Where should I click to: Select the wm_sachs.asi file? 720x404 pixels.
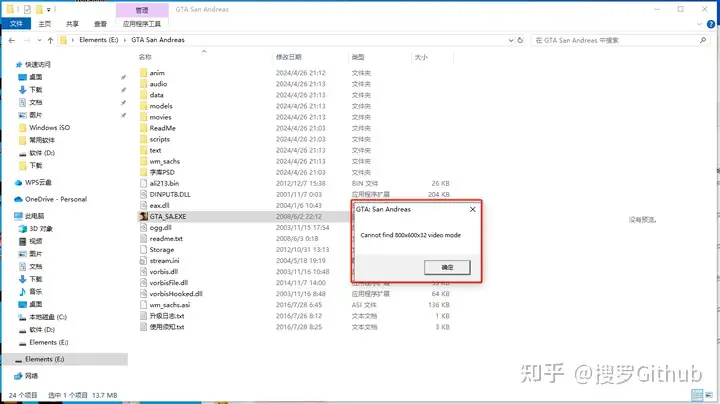[169, 304]
